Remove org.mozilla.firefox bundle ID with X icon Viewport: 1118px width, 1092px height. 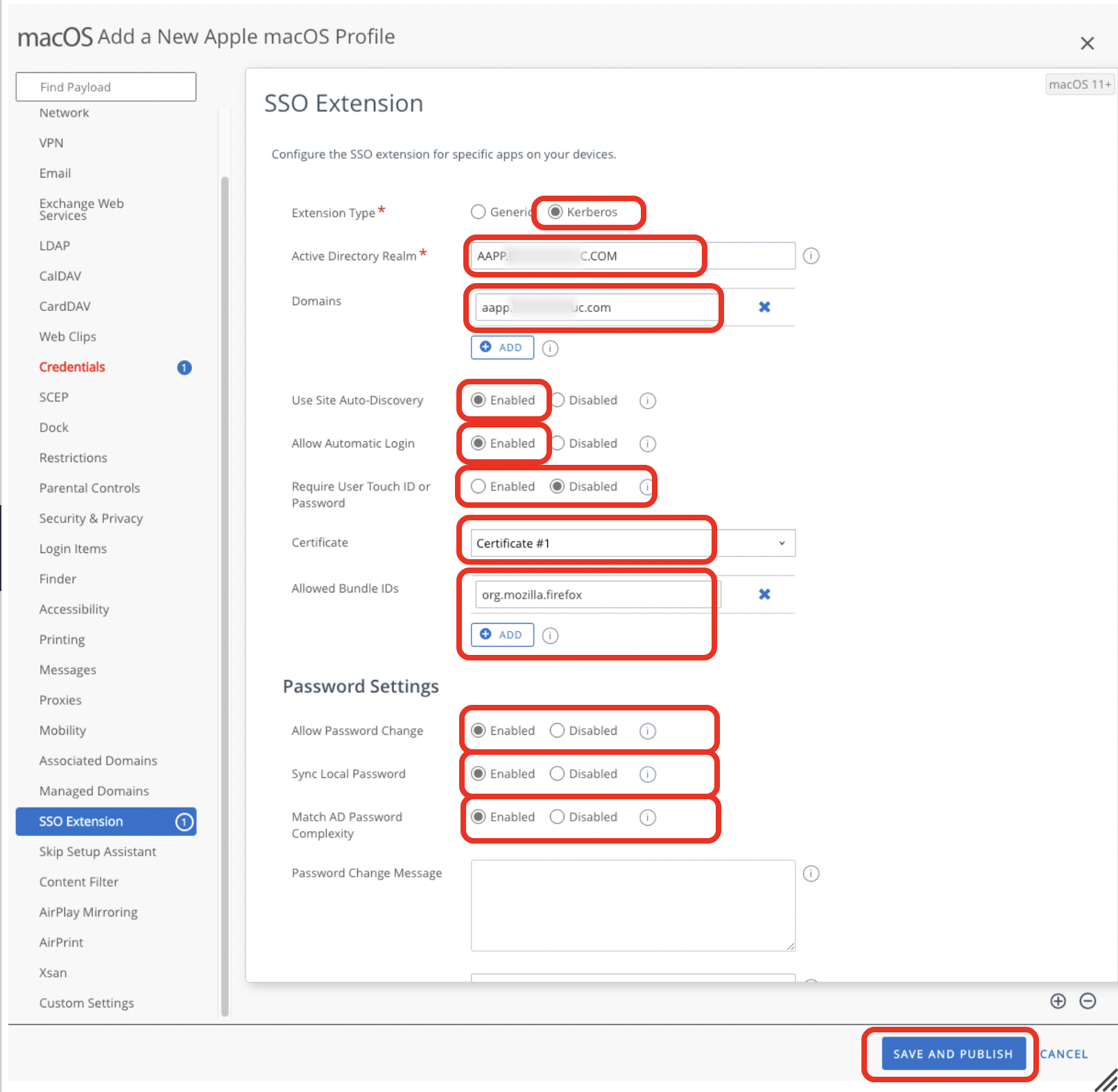tap(764, 594)
